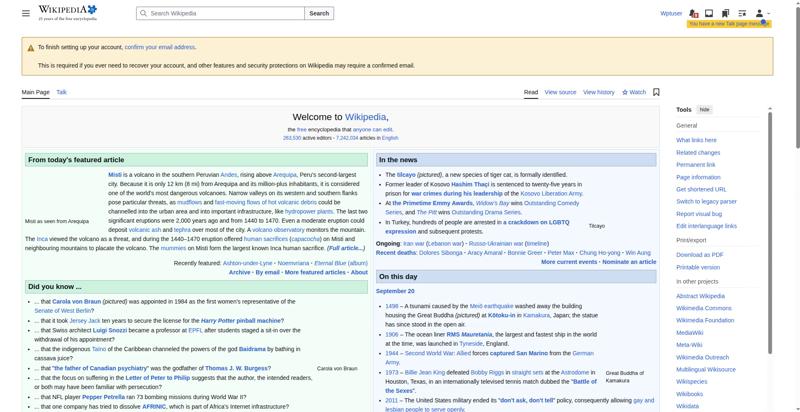Image resolution: width=800 pixels, height=412 pixels.
Task: Open the watchlist icon
Action: point(742,13)
